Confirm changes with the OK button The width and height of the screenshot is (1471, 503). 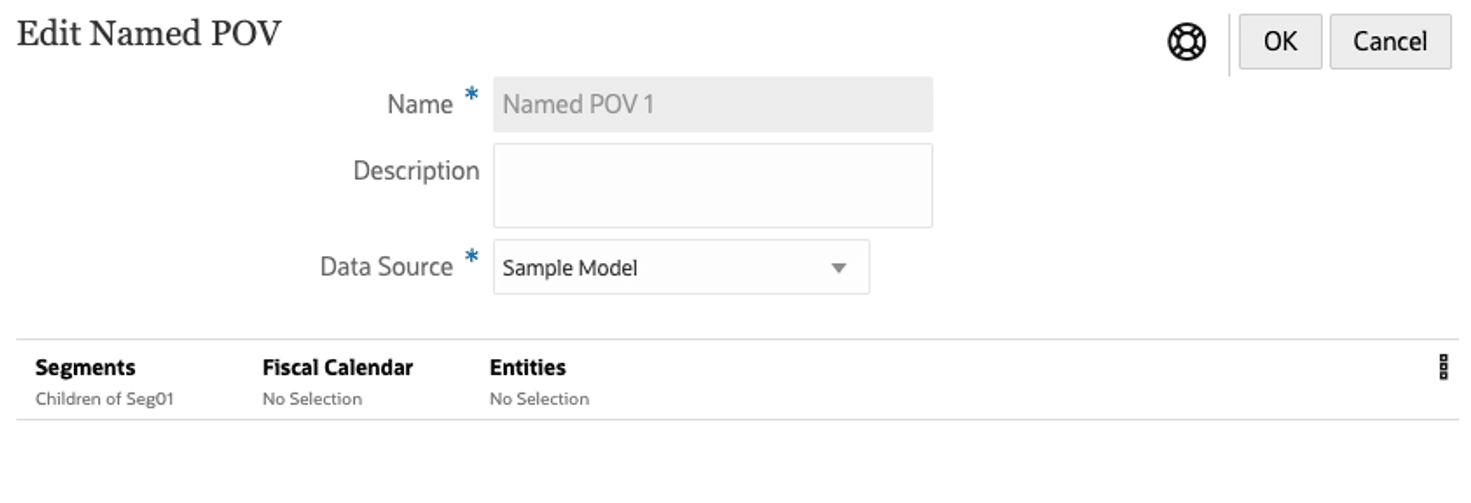pos(1280,42)
